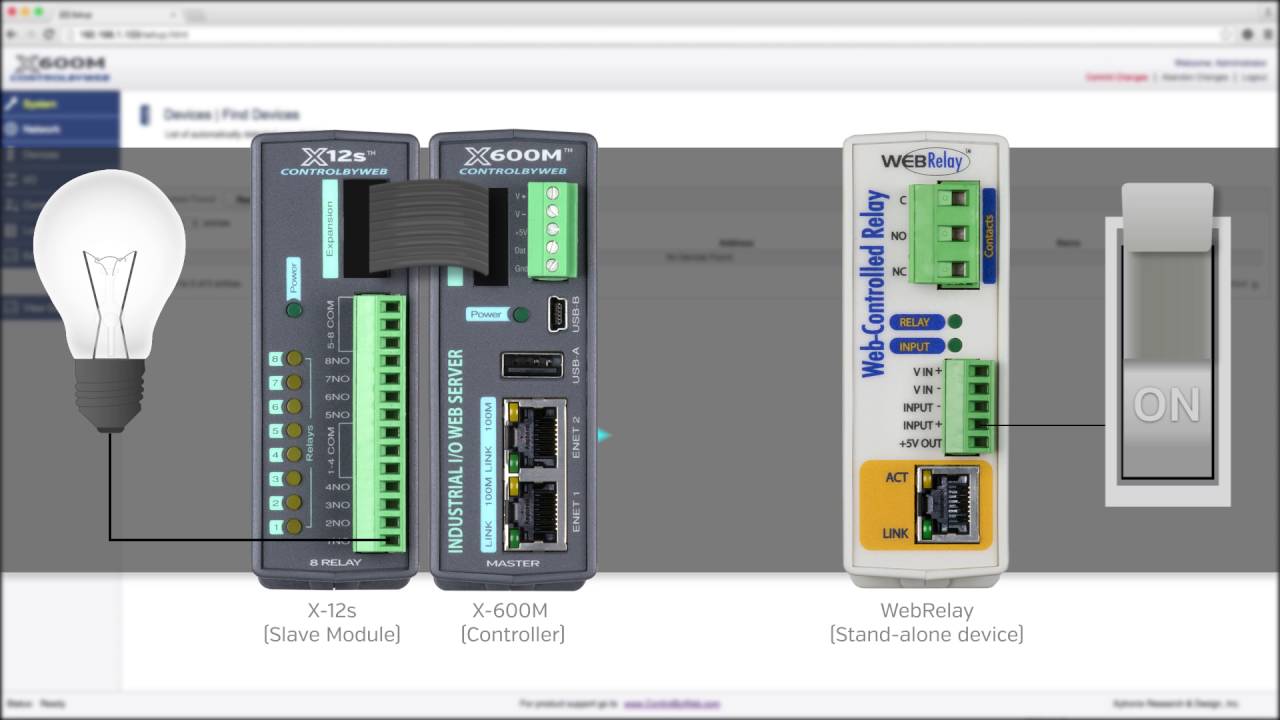Click the 'X-600M (Controller)' caption
The width and height of the screenshot is (1280, 720).
pyautogui.click(x=512, y=622)
